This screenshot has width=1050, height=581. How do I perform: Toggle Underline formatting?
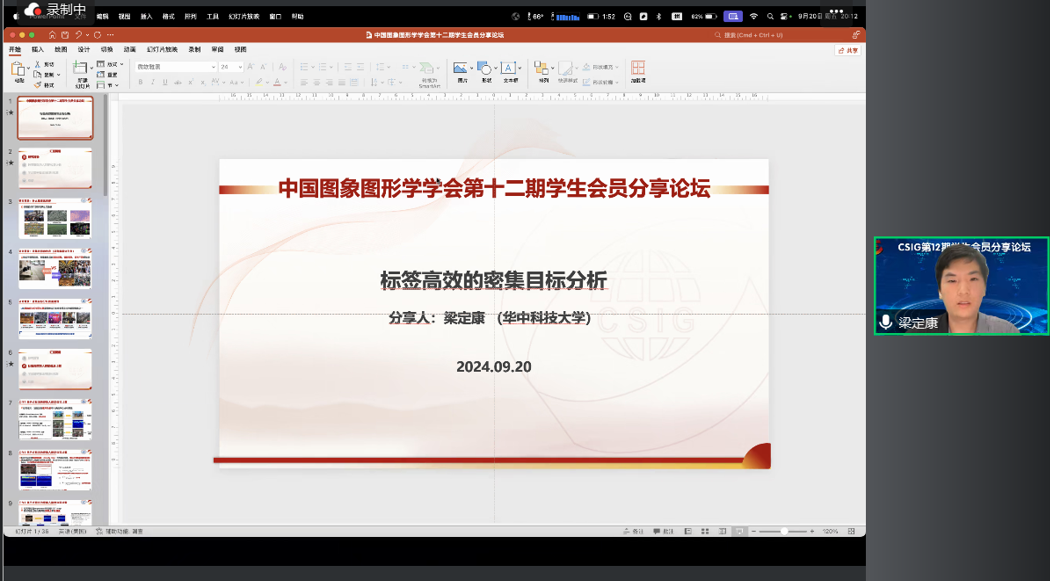point(165,82)
